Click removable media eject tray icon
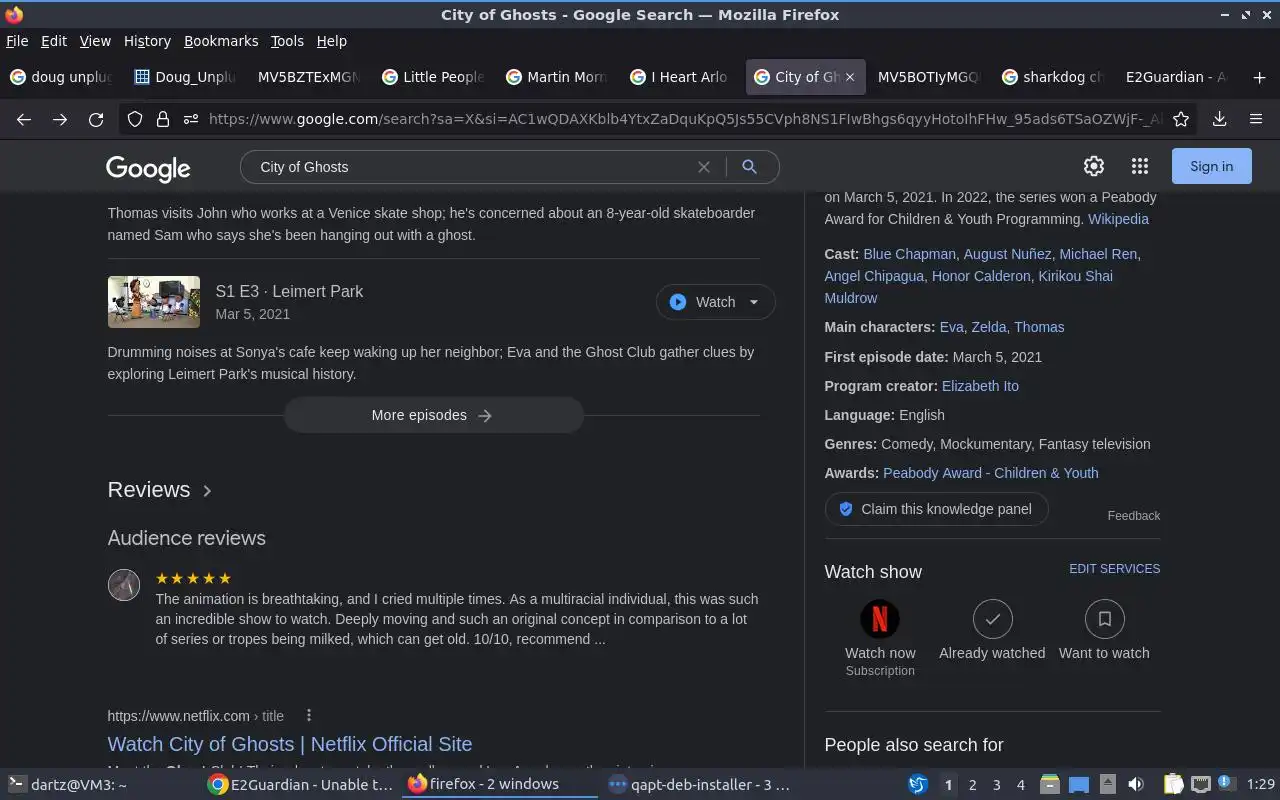The height and width of the screenshot is (800, 1280). [x=1107, y=785]
